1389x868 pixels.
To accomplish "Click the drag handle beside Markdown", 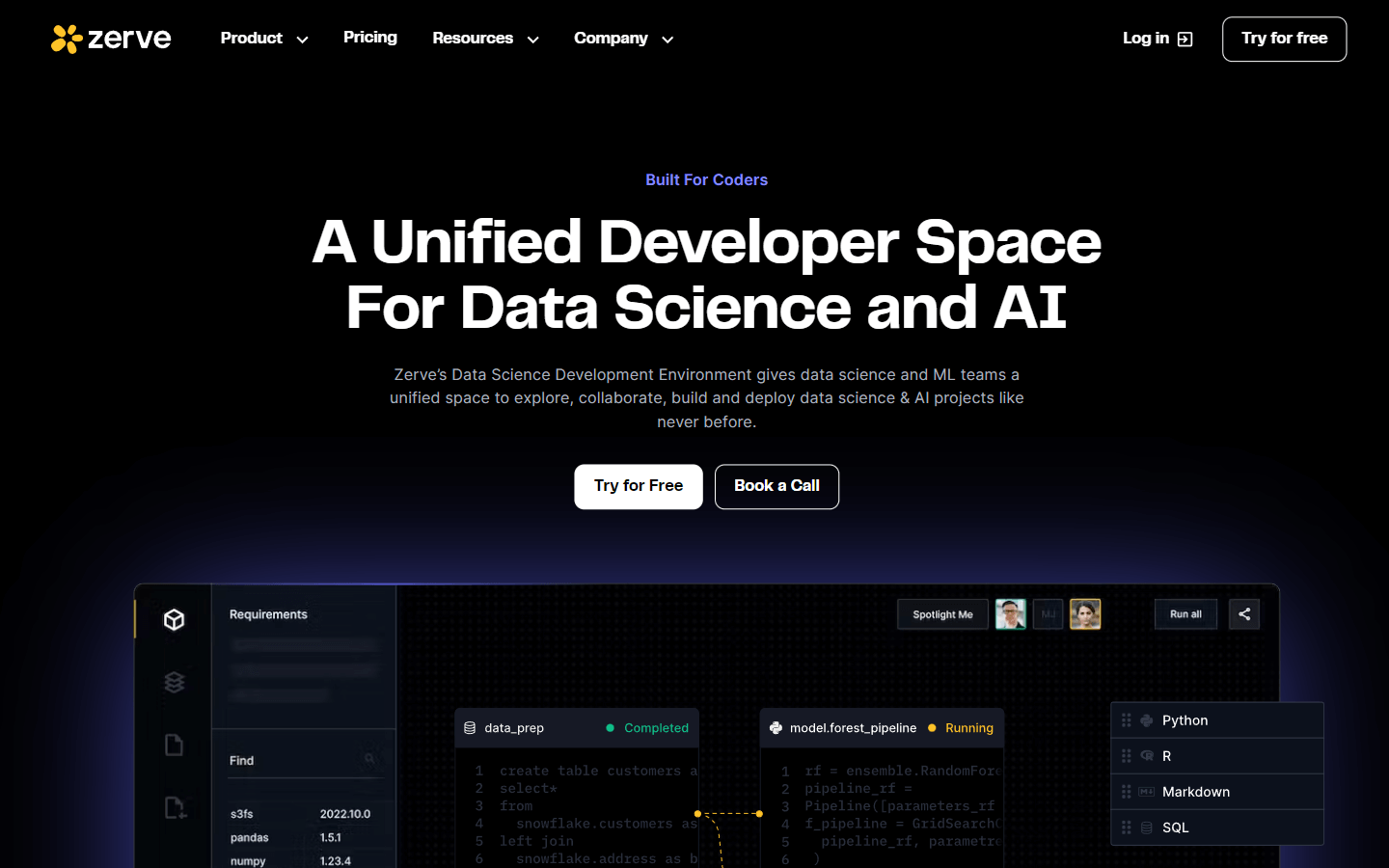I will click(1126, 792).
